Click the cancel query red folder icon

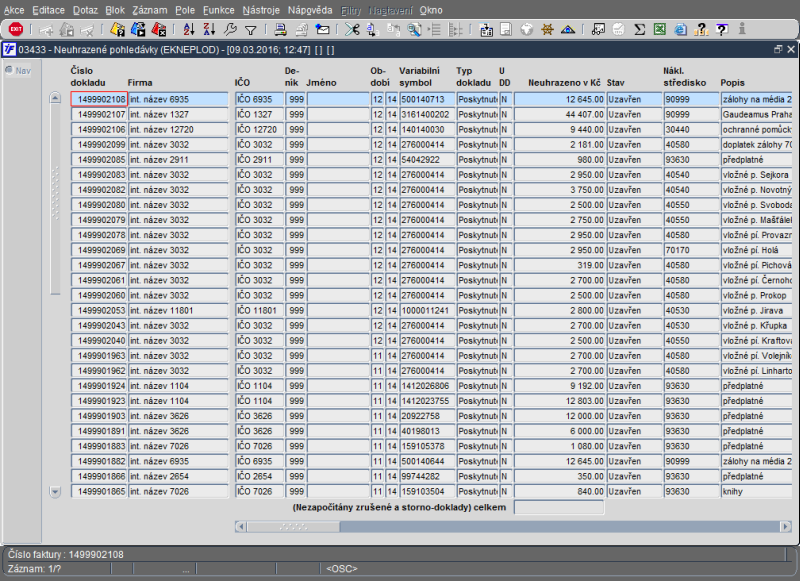coord(159,29)
